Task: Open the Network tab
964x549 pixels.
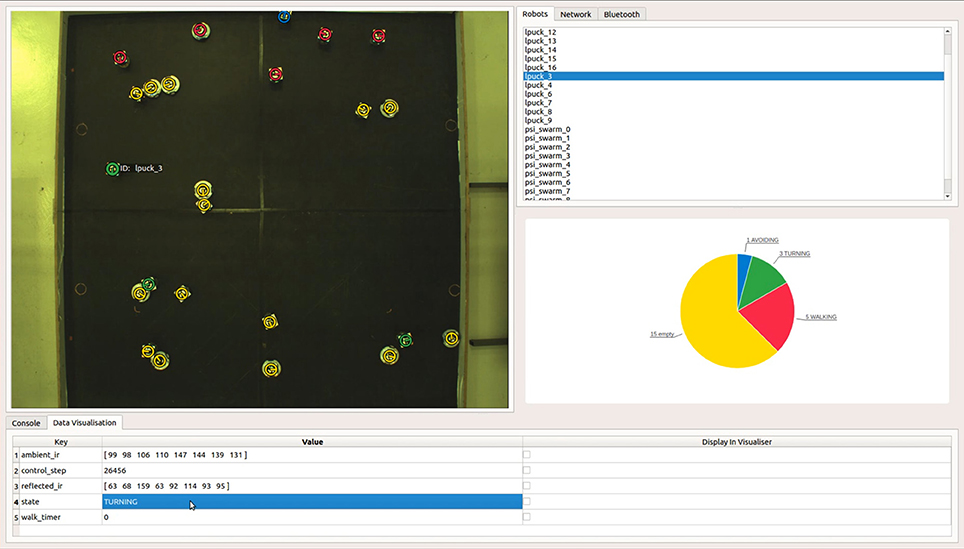Action: 575,14
